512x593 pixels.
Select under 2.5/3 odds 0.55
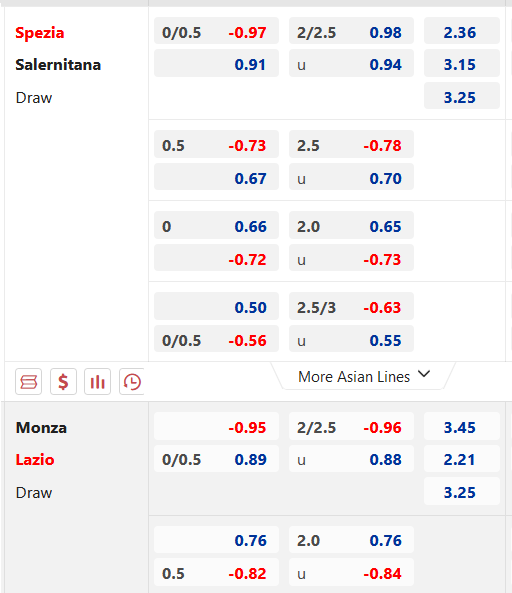point(351,340)
